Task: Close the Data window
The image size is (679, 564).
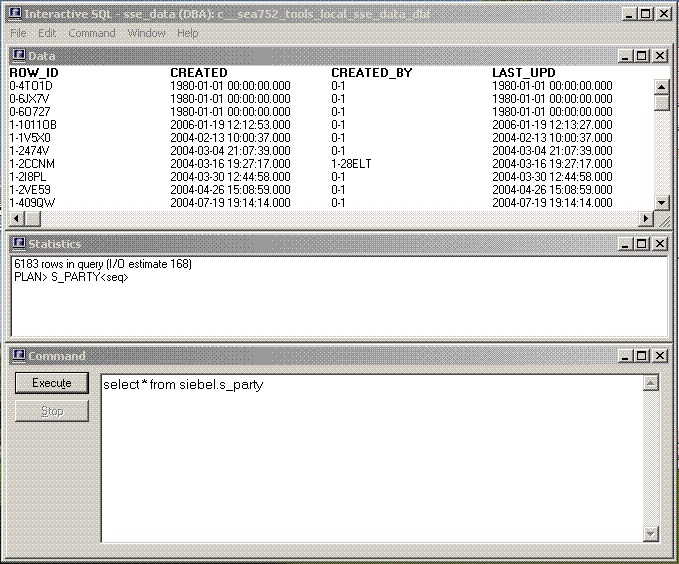Action: (660, 56)
